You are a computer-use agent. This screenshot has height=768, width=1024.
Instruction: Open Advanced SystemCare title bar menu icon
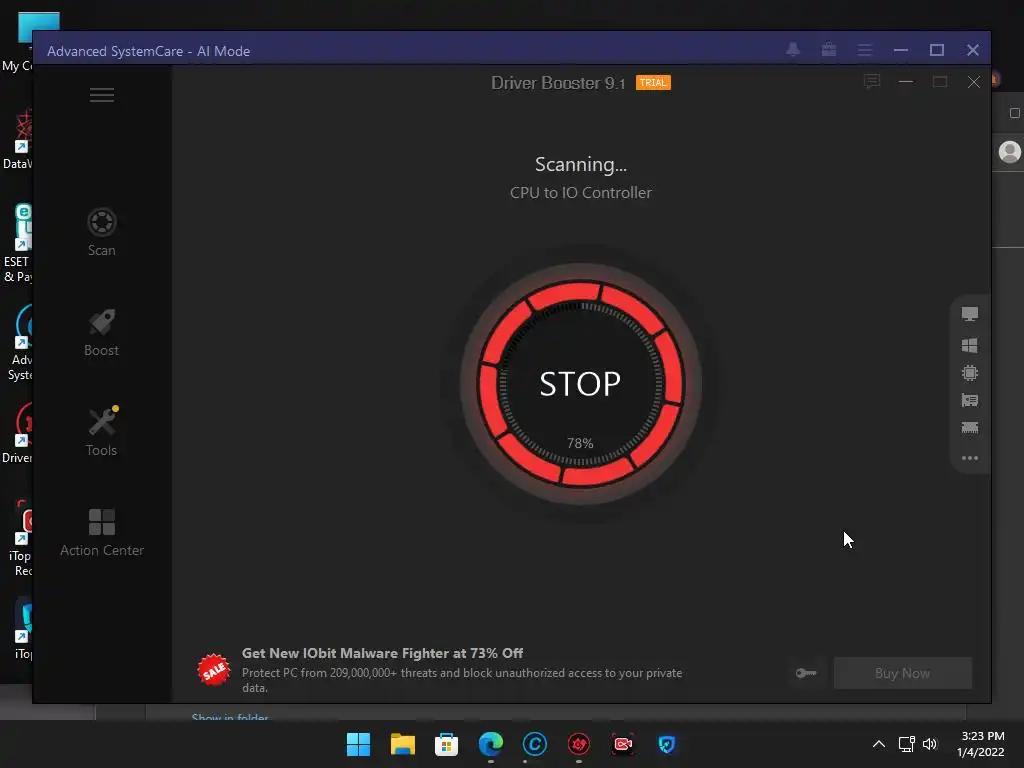click(x=865, y=50)
